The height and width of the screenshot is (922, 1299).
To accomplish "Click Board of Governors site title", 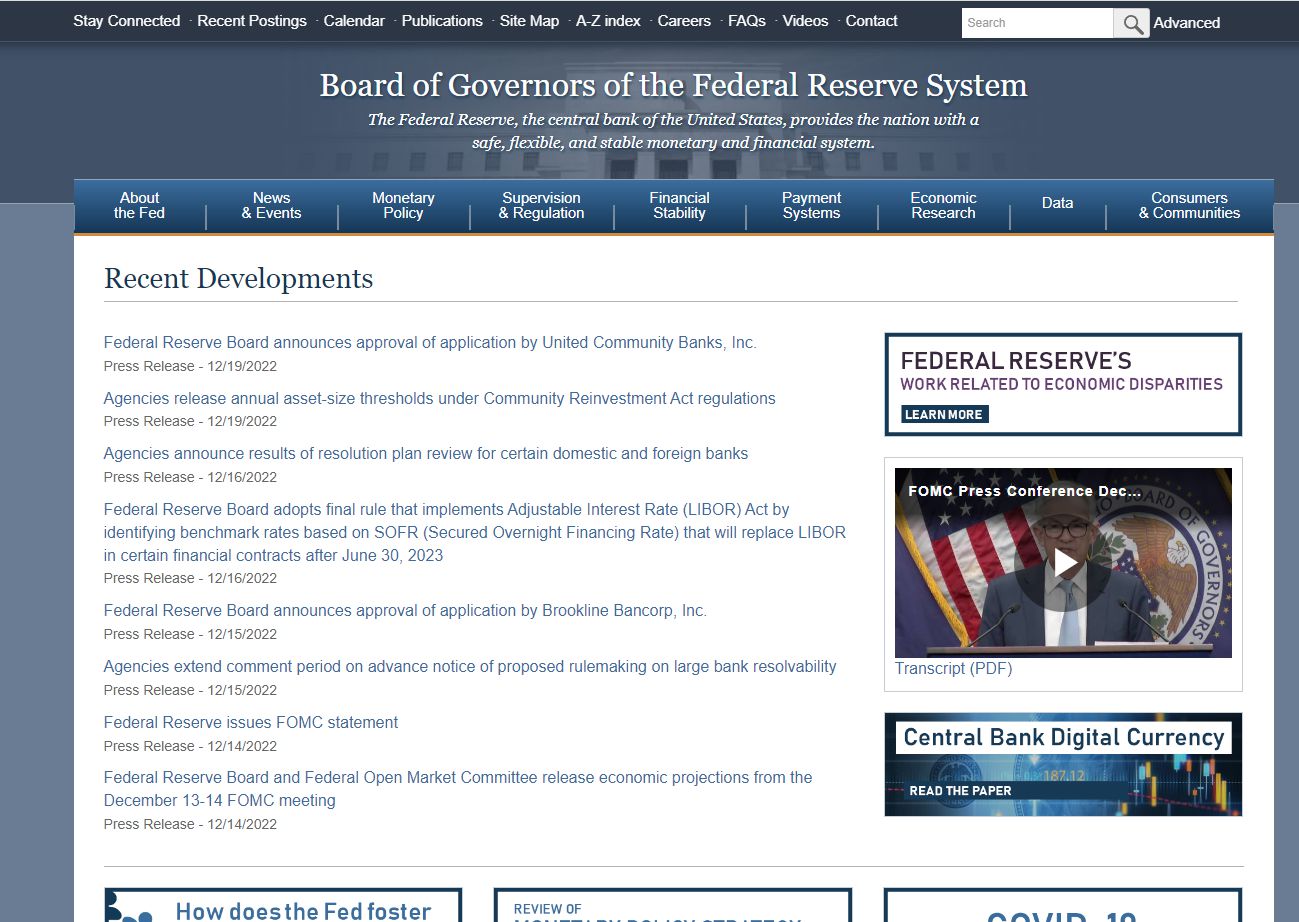I will [x=673, y=86].
